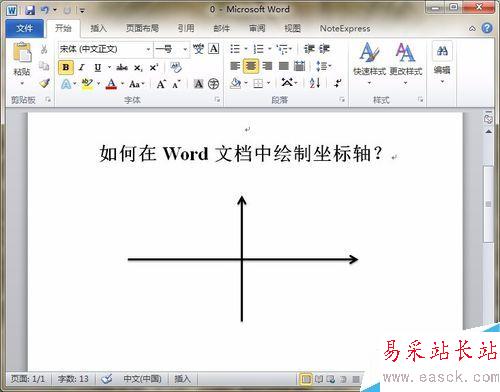Align text left
The width and height of the screenshot is (500, 392).
tap(235, 66)
